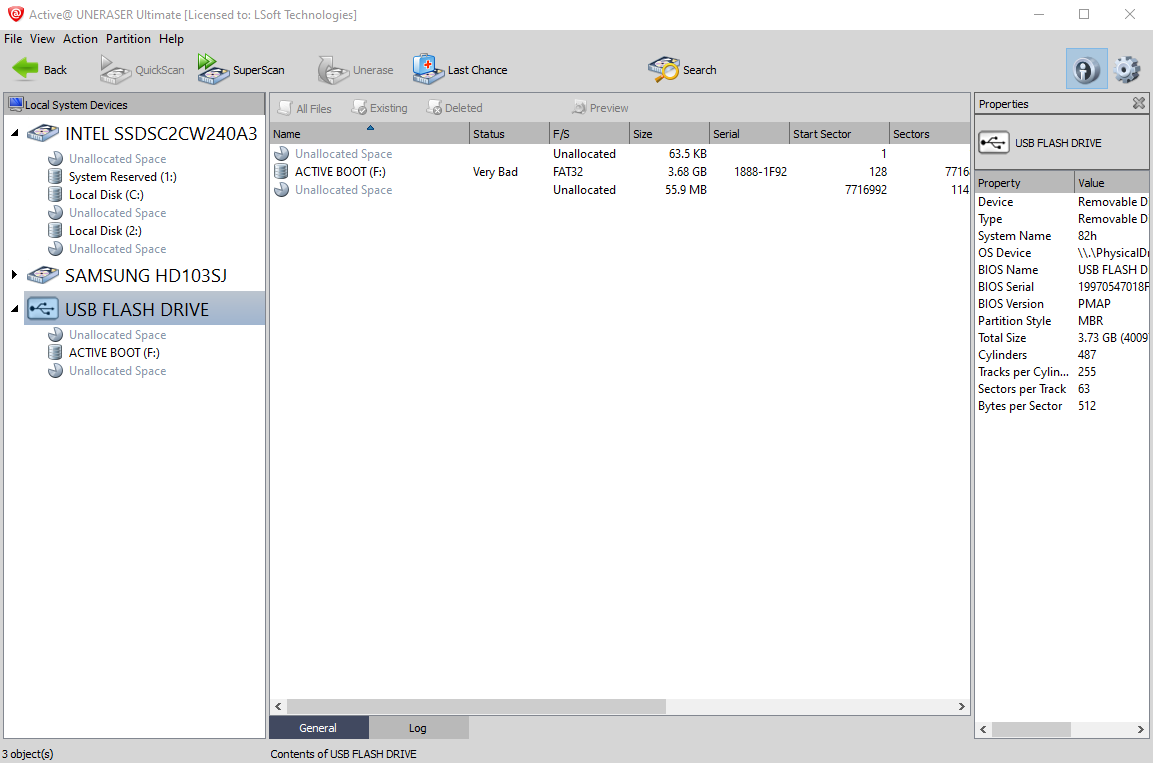Click the Bytes per Sector property row
The image size is (1153, 763).
point(1062,406)
